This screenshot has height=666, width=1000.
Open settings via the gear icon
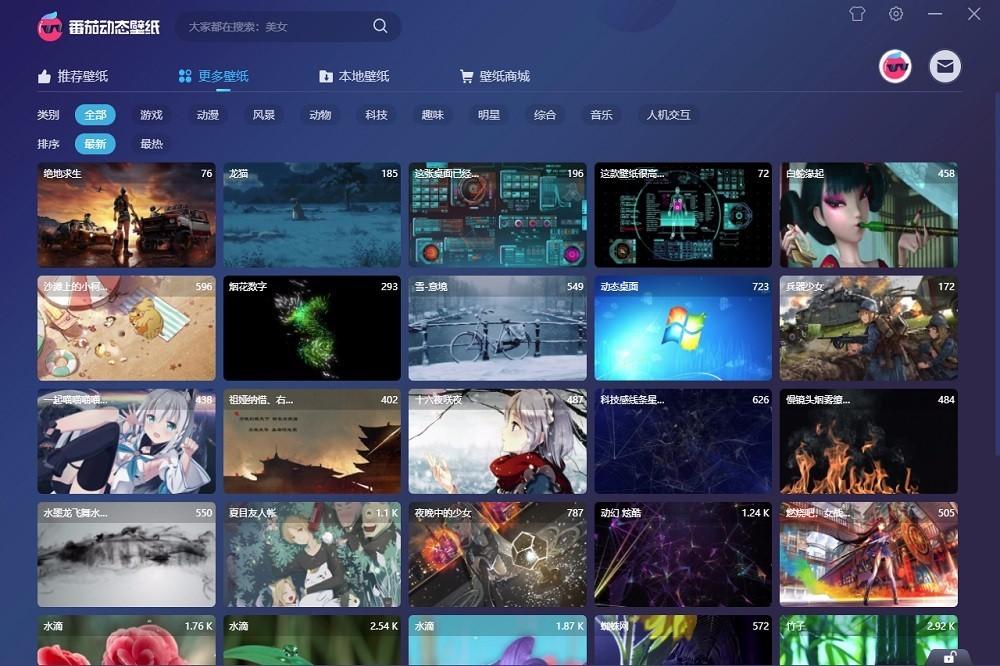896,14
